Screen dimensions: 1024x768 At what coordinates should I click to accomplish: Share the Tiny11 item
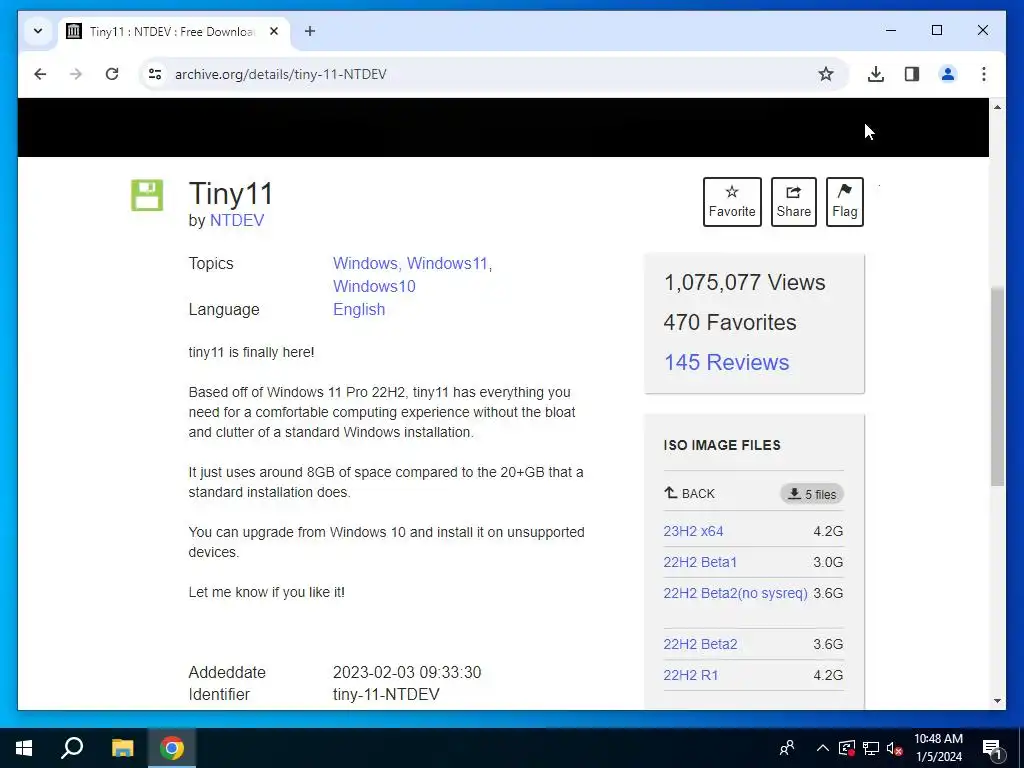tap(793, 202)
